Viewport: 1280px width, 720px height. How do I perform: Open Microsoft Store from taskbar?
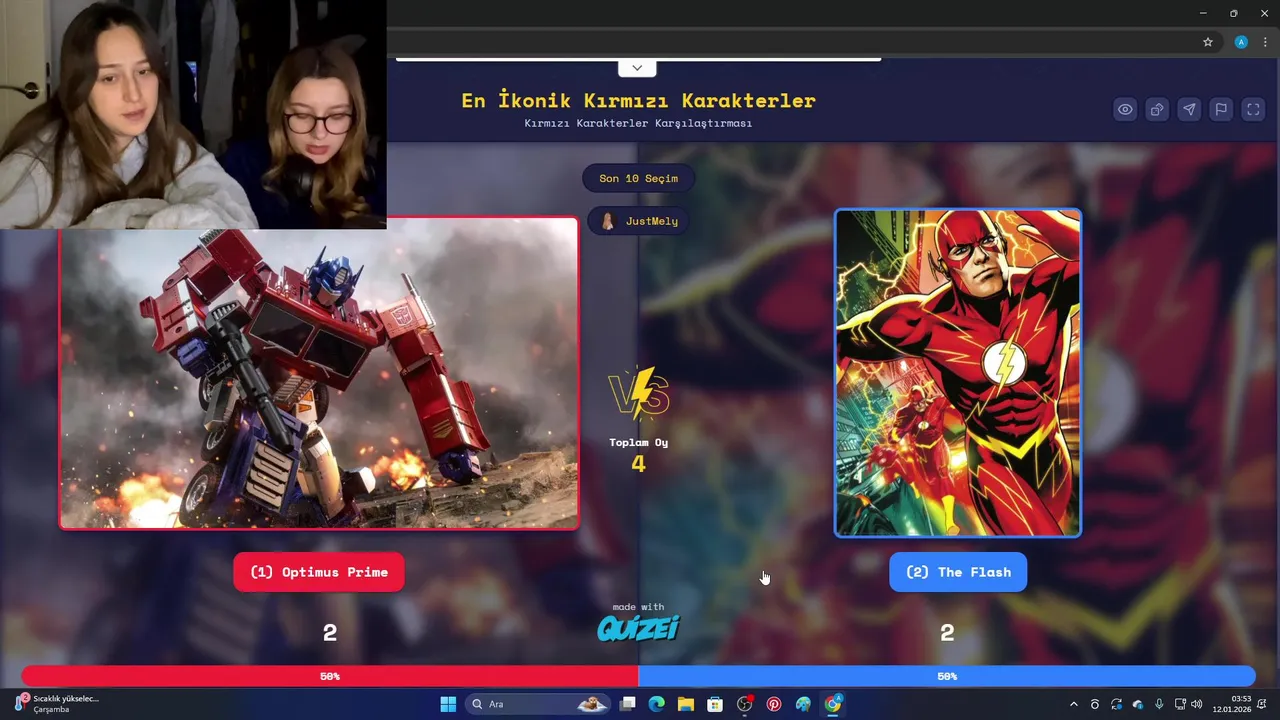click(715, 704)
